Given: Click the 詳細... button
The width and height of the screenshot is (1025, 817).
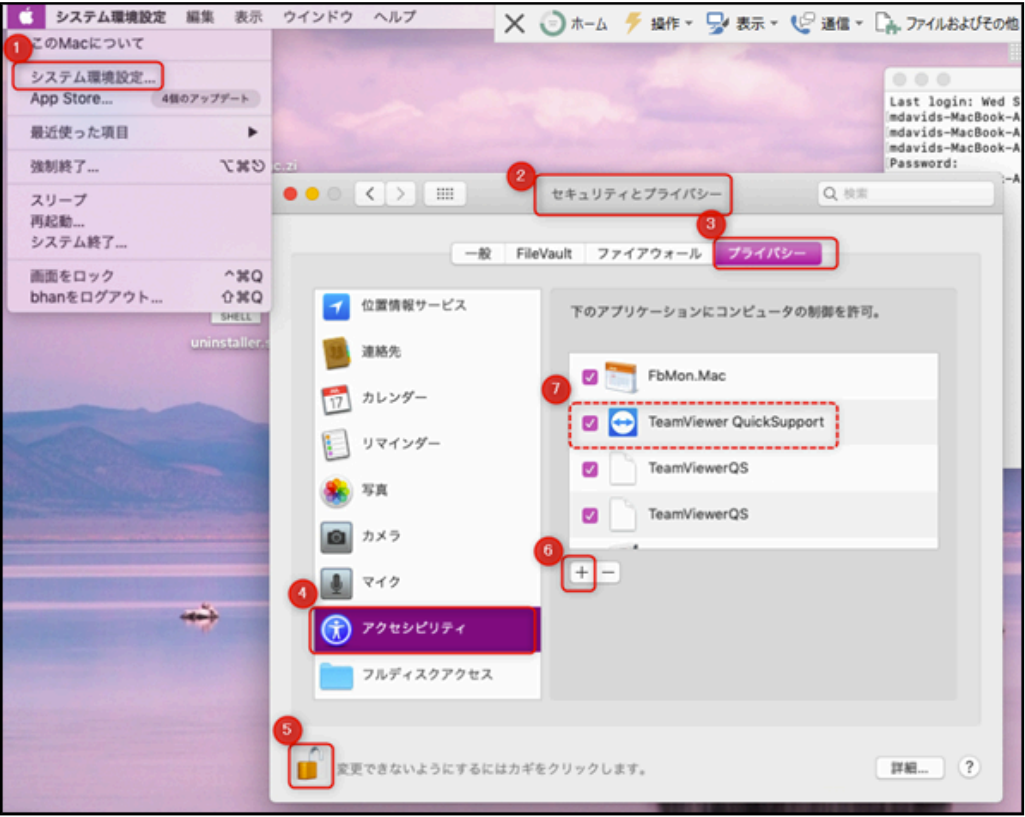Looking at the screenshot, I should 910,768.
